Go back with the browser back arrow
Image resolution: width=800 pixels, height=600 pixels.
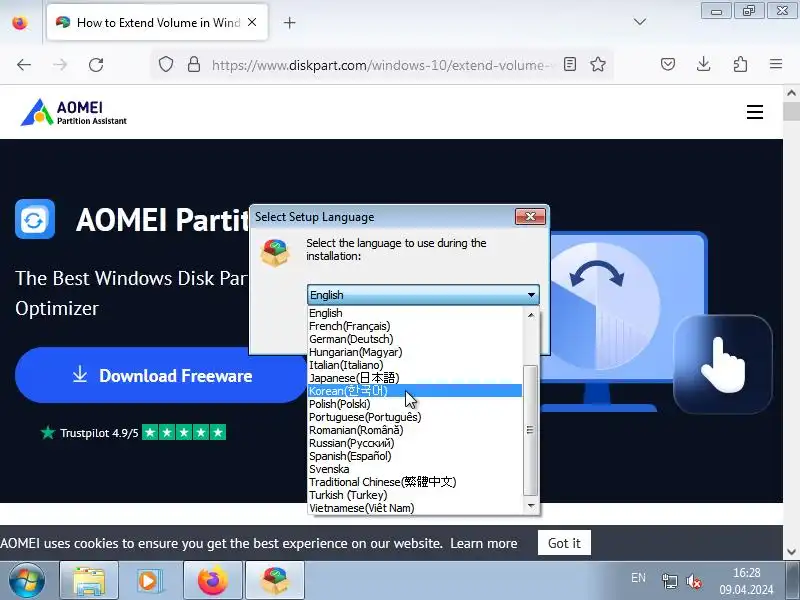(24, 65)
